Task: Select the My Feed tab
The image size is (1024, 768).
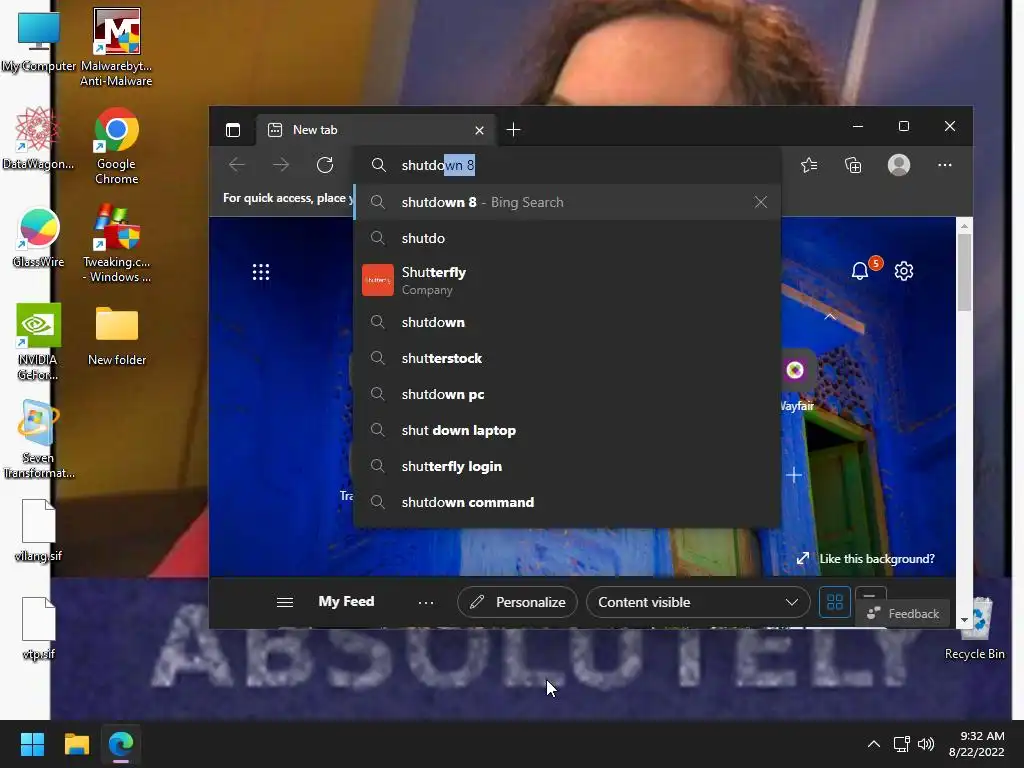Action: 346,601
